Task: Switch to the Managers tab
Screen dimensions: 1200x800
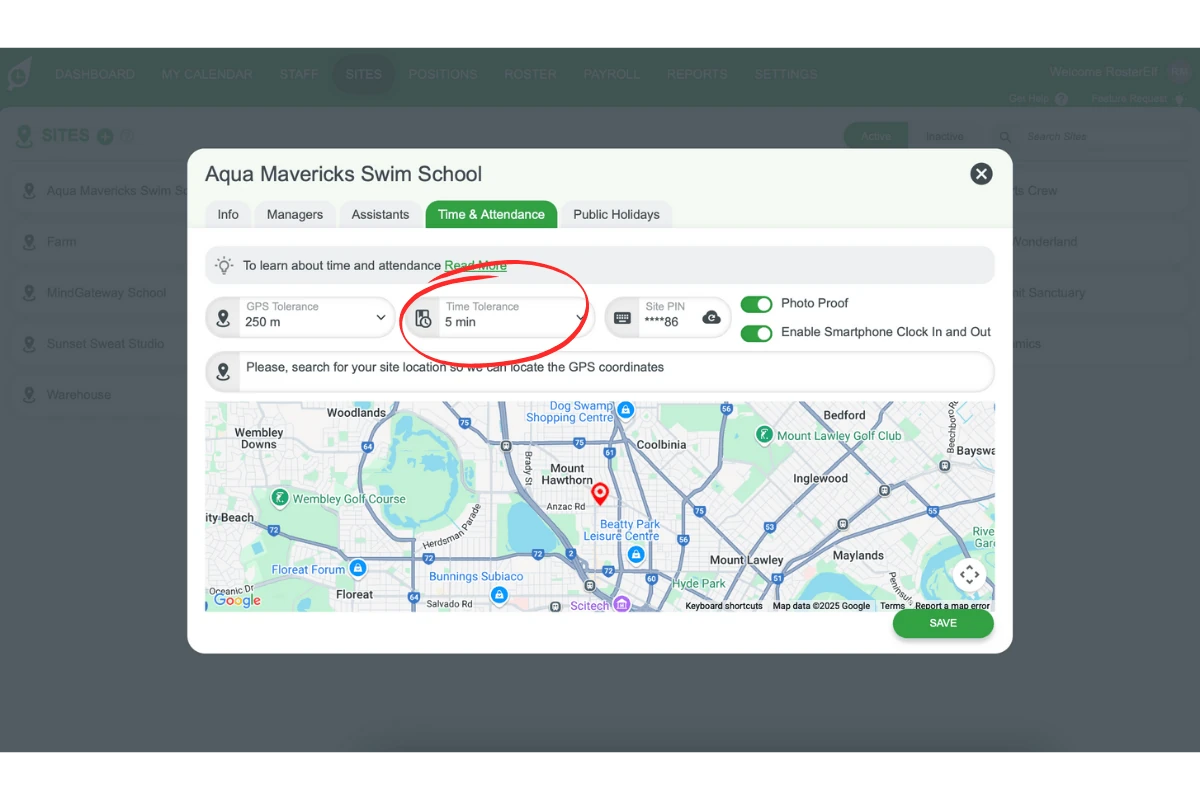Action: pos(295,214)
